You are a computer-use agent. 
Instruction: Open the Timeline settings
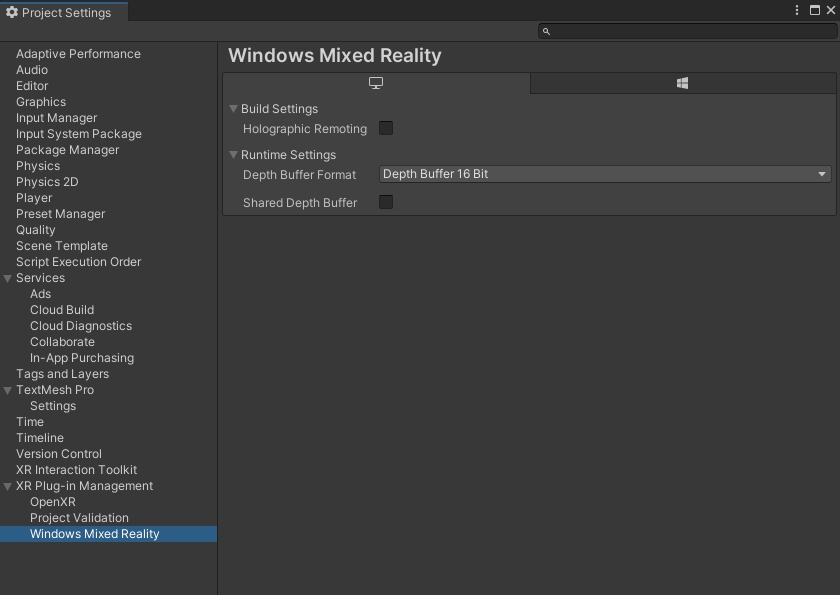tap(40, 438)
